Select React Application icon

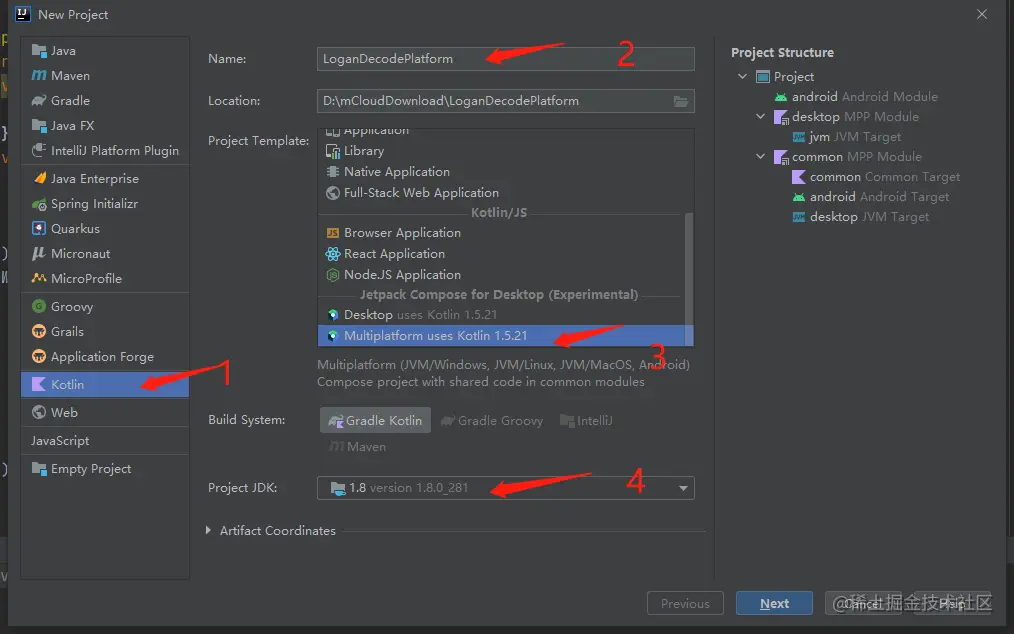point(333,254)
